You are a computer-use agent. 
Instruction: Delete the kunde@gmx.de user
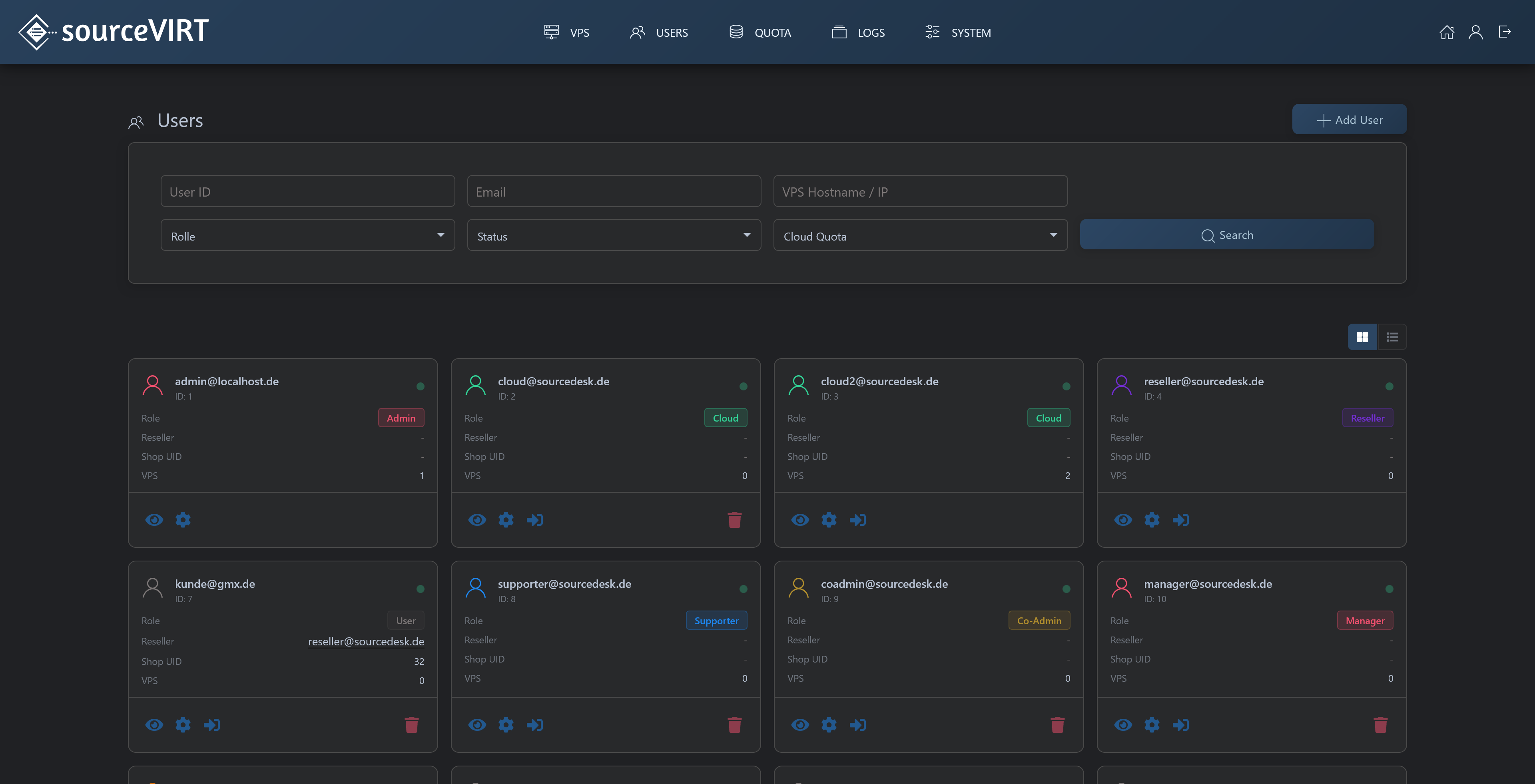412,724
